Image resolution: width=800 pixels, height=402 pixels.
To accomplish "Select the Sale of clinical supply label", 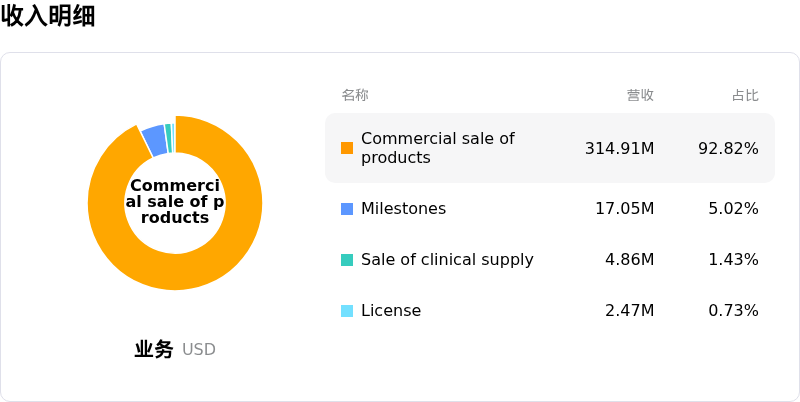I will point(447,260).
